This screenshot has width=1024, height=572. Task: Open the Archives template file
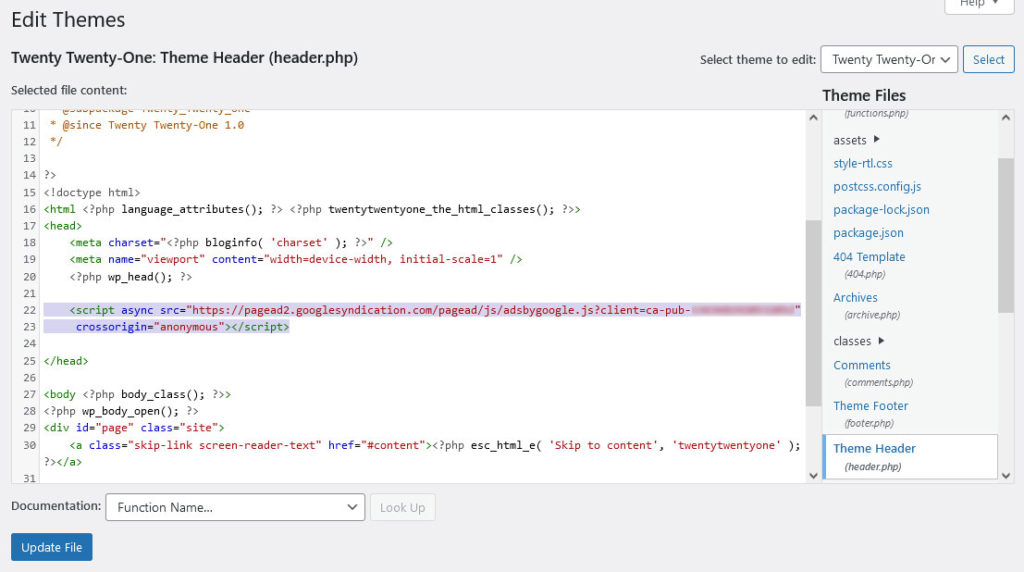tap(856, 298)
